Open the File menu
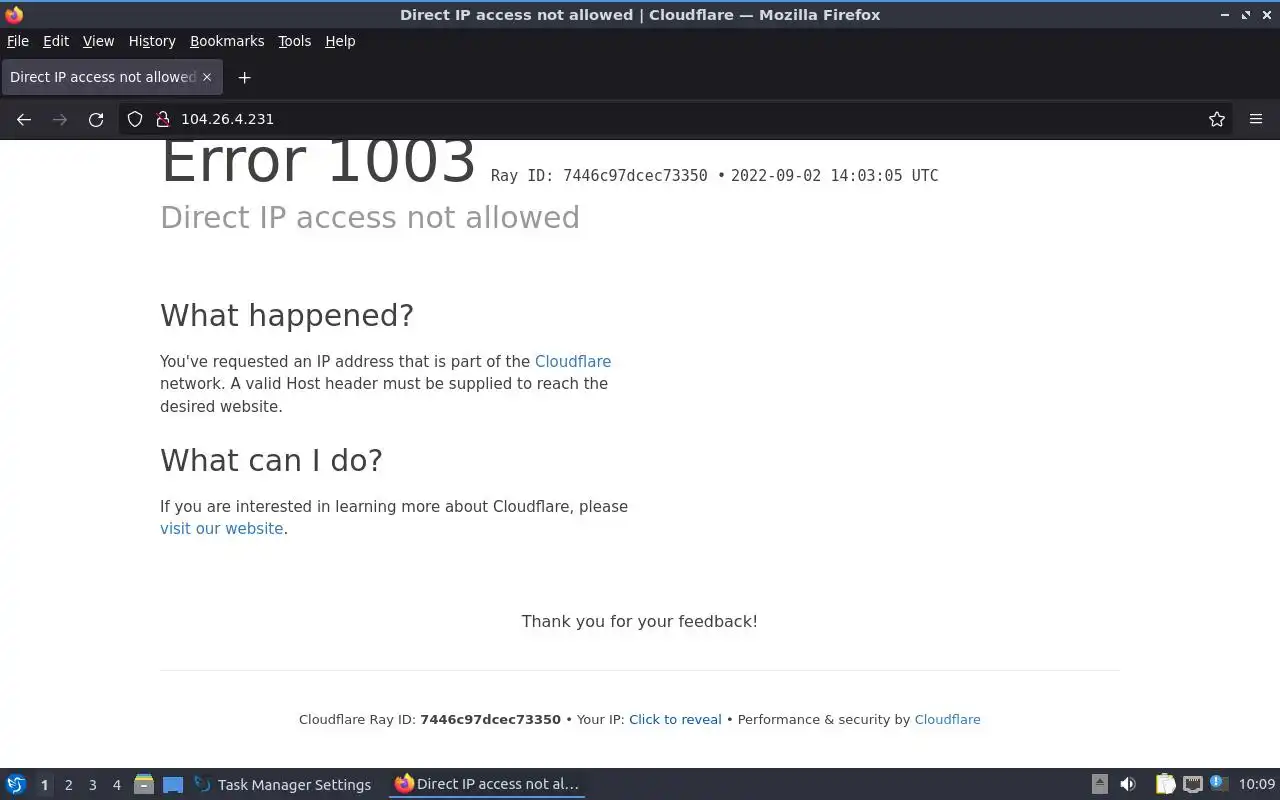This screenshot has height=800, width=1280. click(x=18, y=41)
